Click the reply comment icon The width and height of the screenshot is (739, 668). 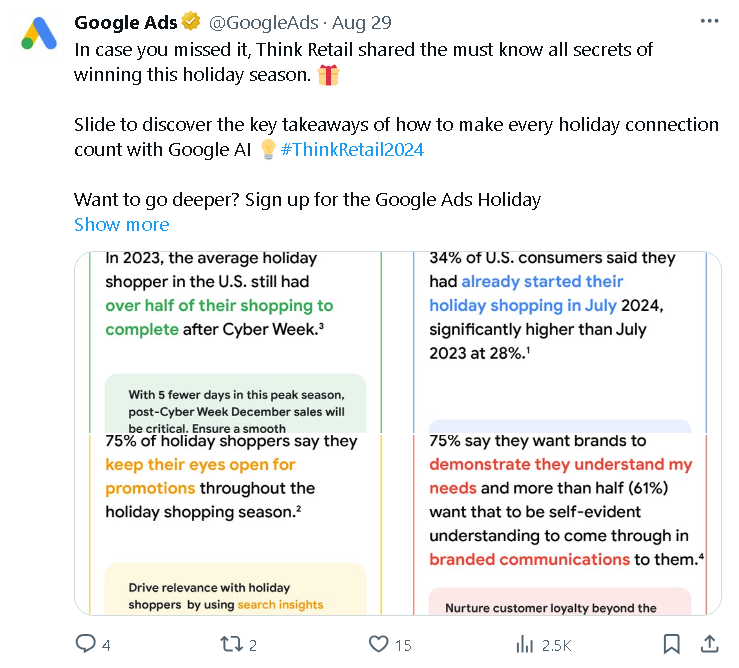click(87, 644)
